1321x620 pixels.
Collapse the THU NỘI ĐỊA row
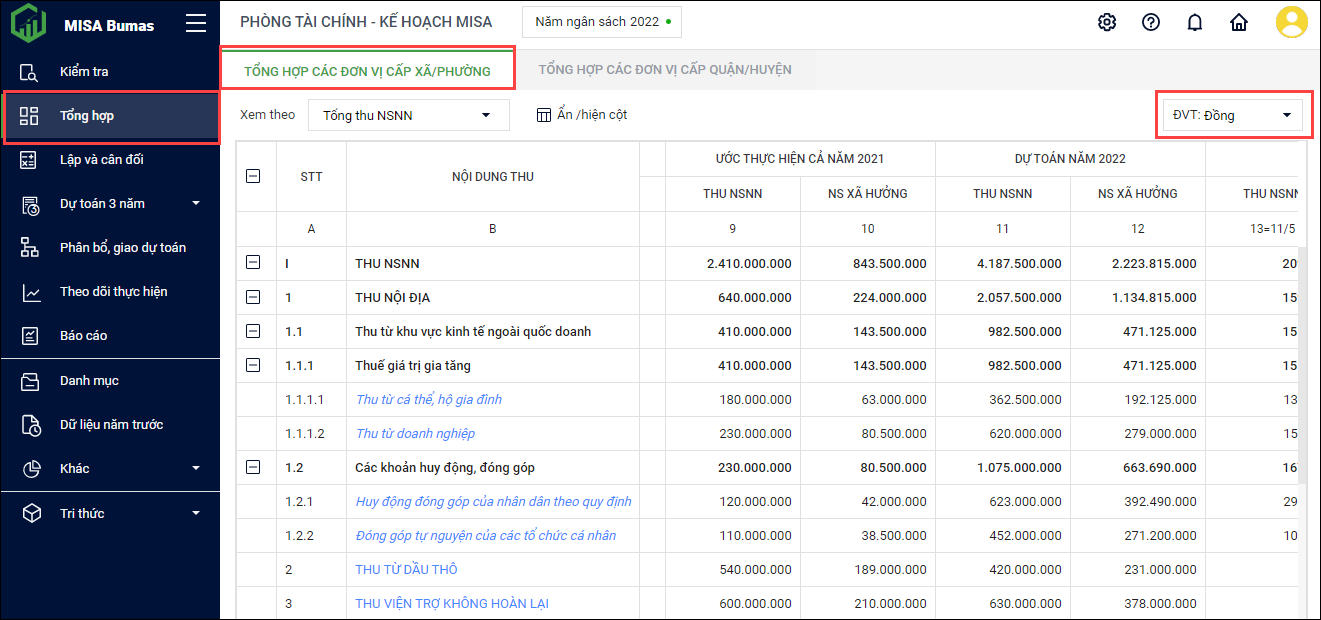[253, 297]
